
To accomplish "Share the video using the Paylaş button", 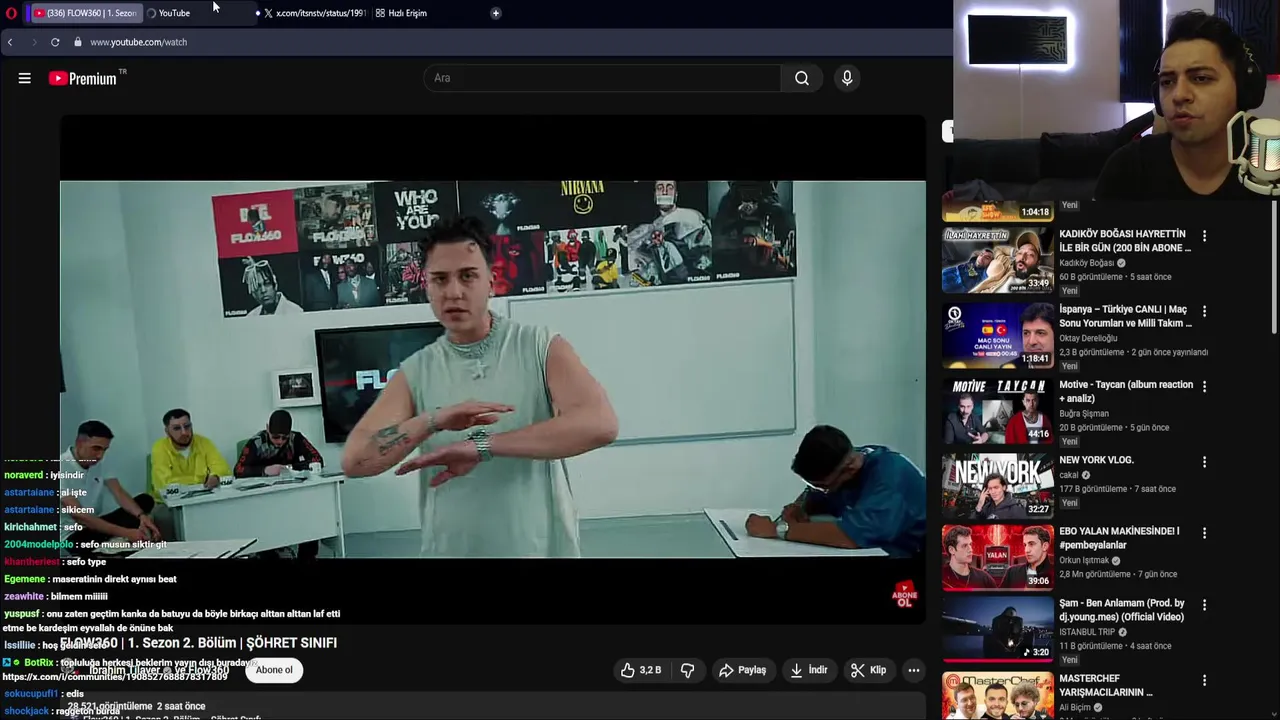I will (x=742, y=670).
